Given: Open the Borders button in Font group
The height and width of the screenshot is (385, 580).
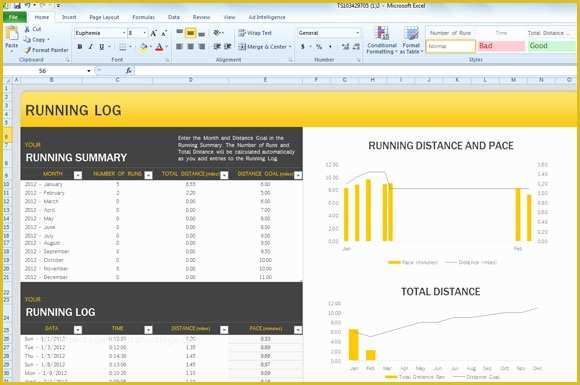Looking at the screenshot, I should click(122, 47).
